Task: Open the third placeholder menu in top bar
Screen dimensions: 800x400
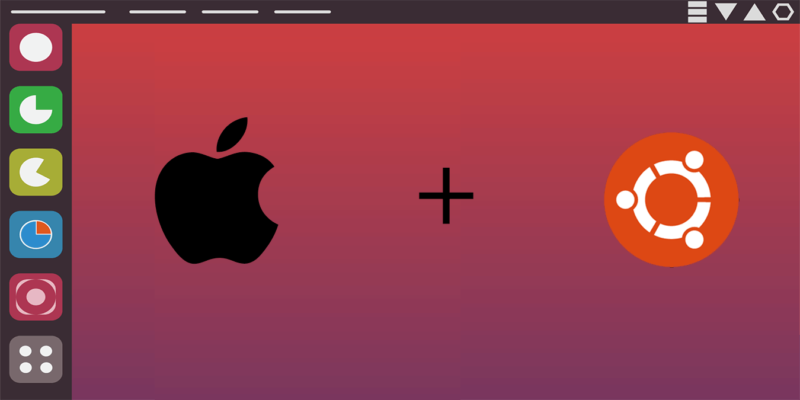Action: (230, 12)
